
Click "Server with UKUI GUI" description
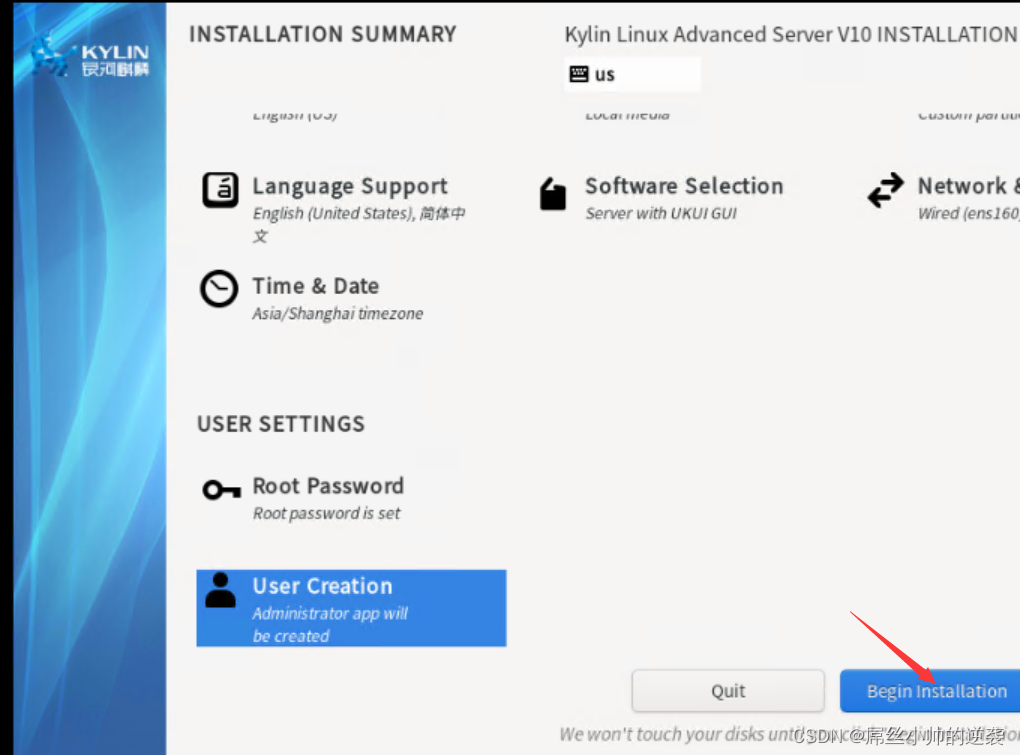660,214
